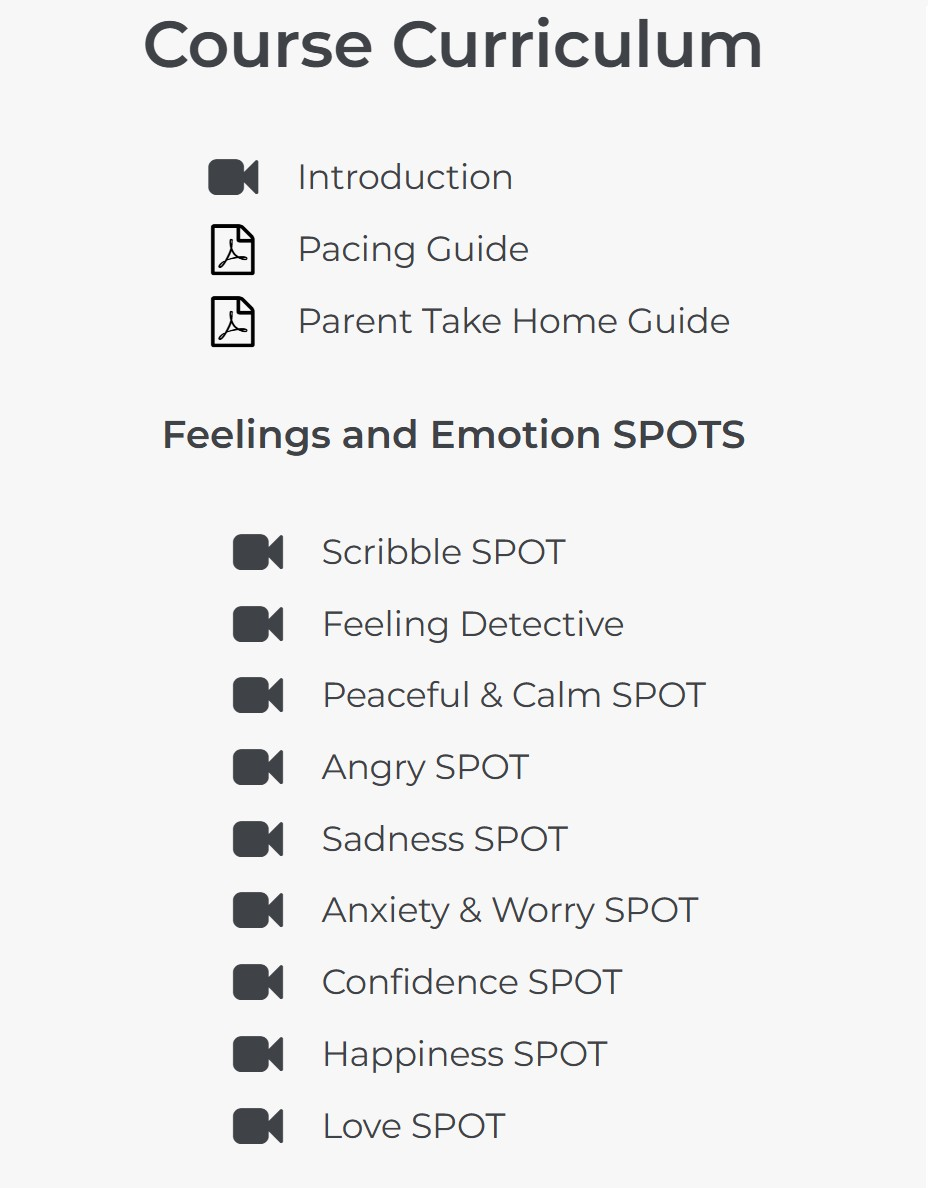Open the Introduction lesson
The height and width of the screenshot is (1188, 928).
pos(405,178)
